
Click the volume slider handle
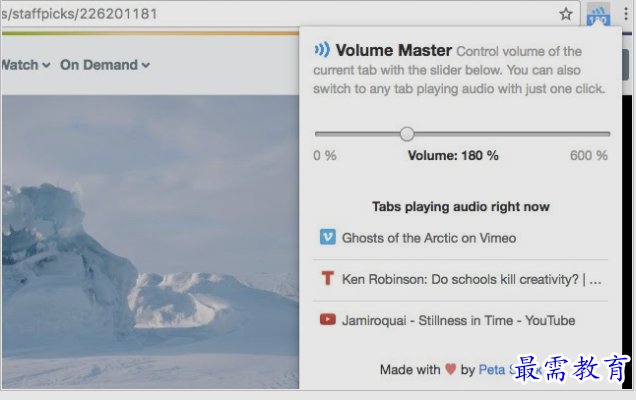pos(407,133)
